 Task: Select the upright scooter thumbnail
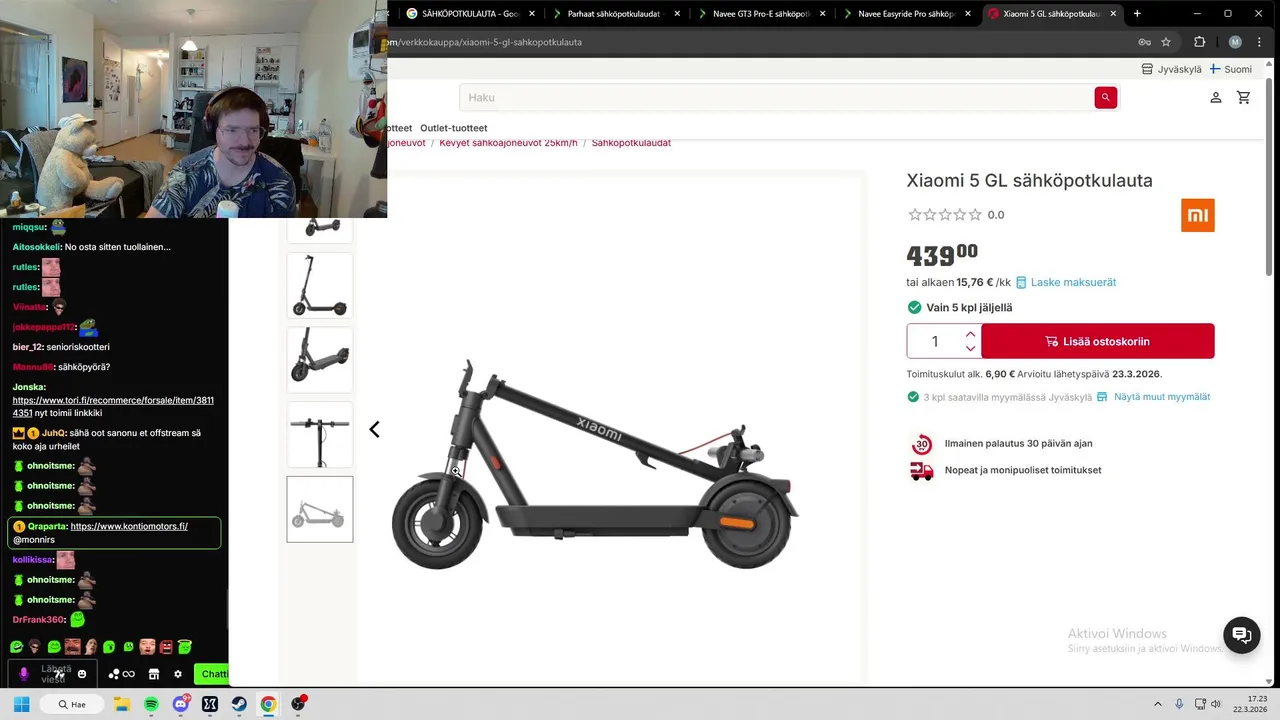[320, 285]
